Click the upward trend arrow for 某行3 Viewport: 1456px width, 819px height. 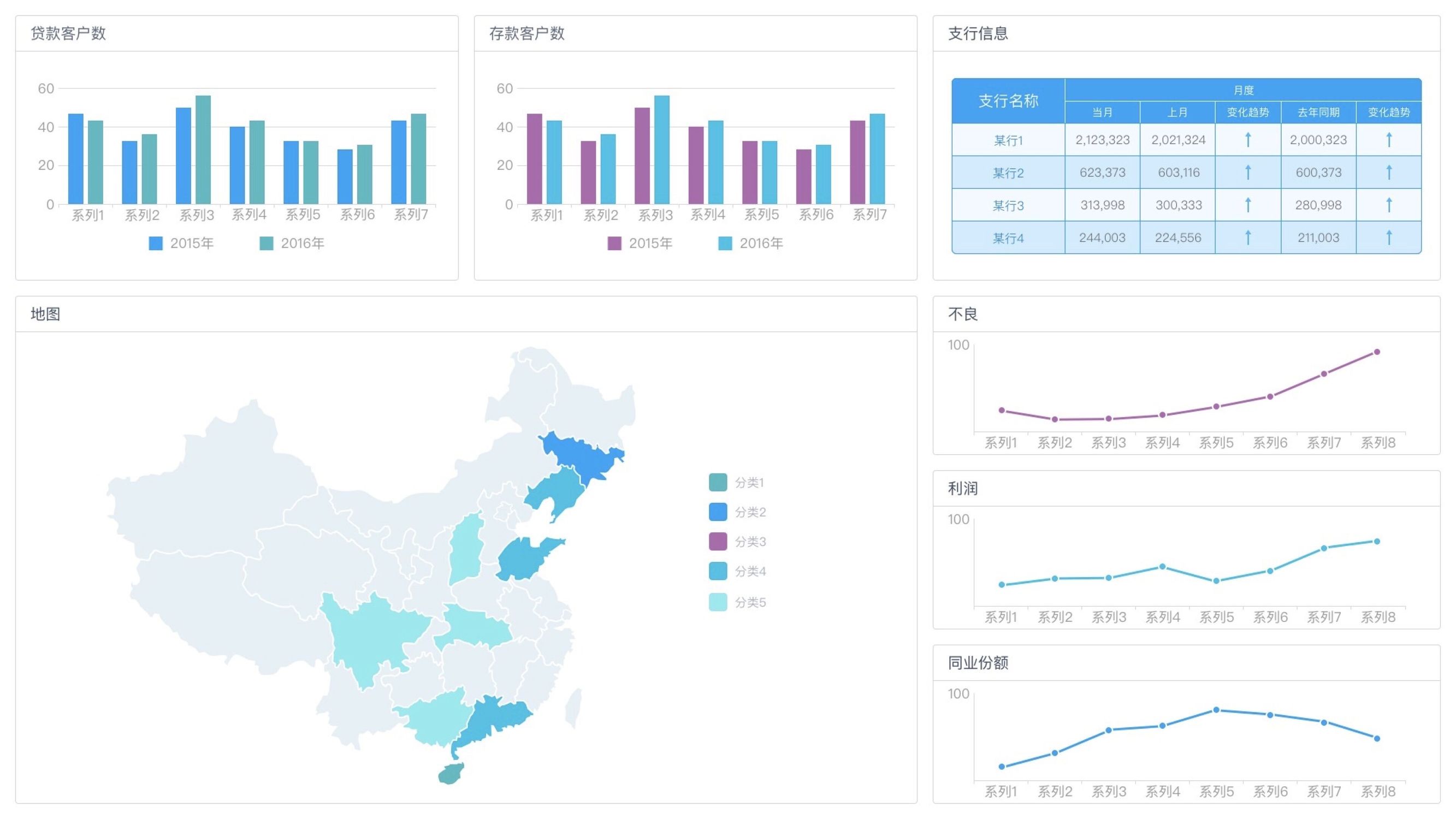click(x=1249, y=205)
